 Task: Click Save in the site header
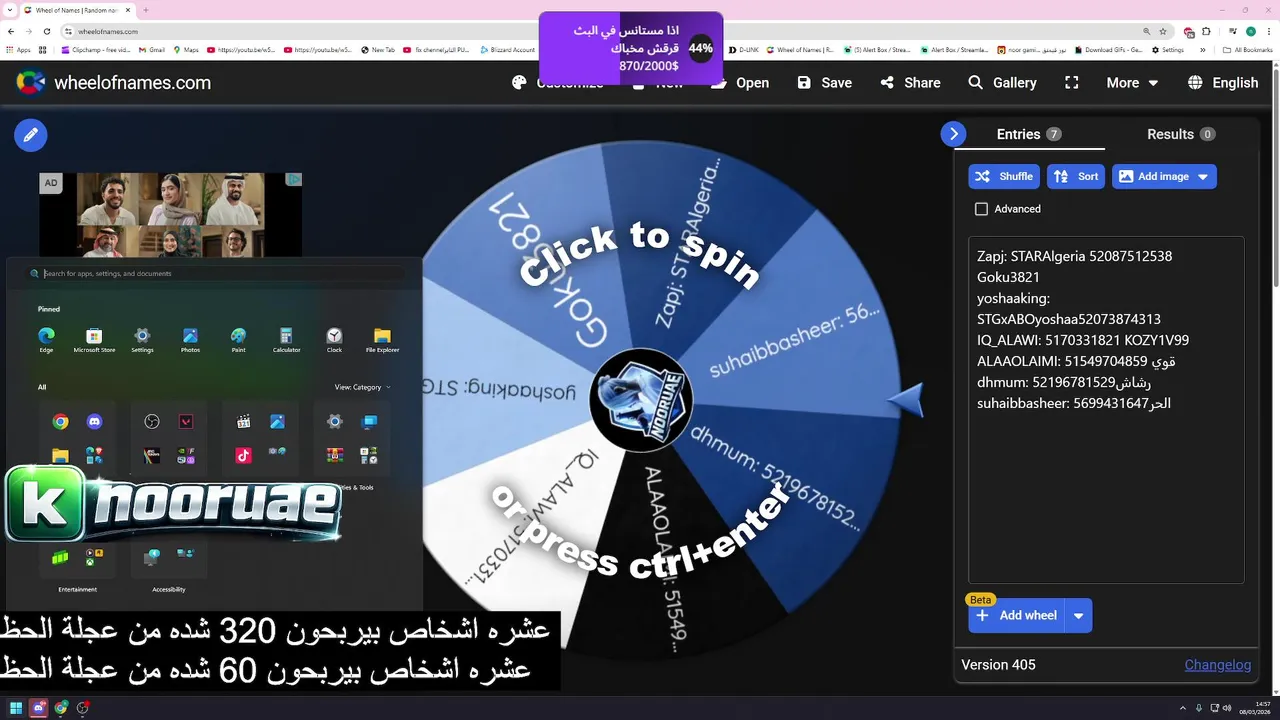(825, 83)
